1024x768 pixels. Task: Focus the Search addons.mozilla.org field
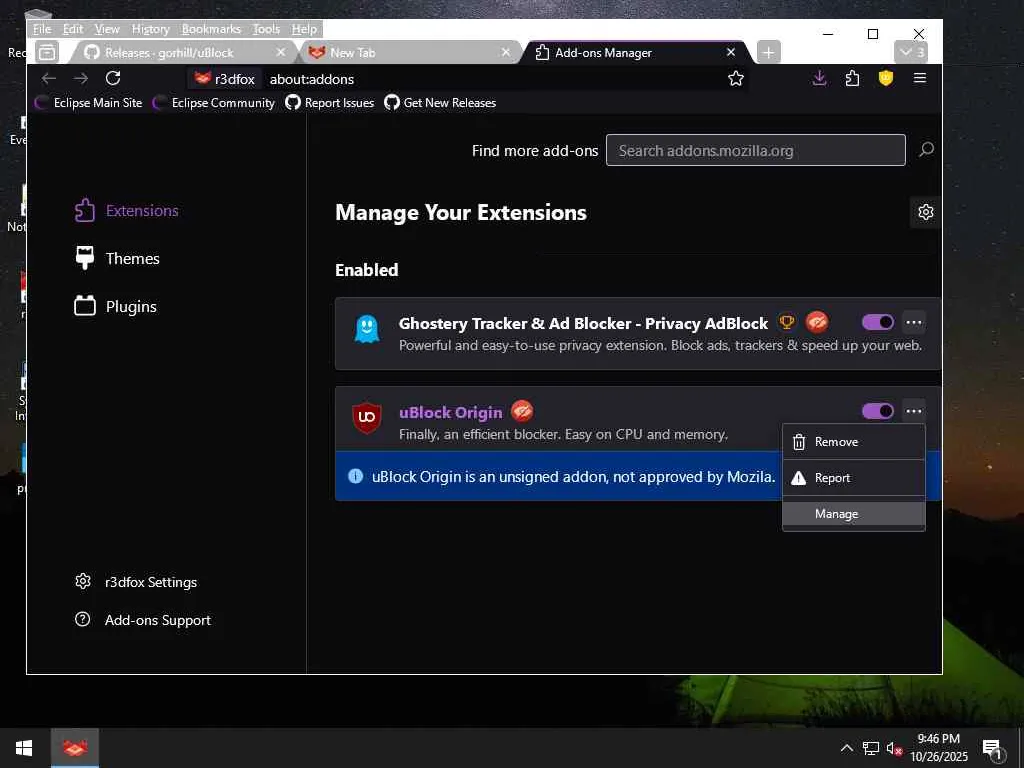tap(756, 150)
